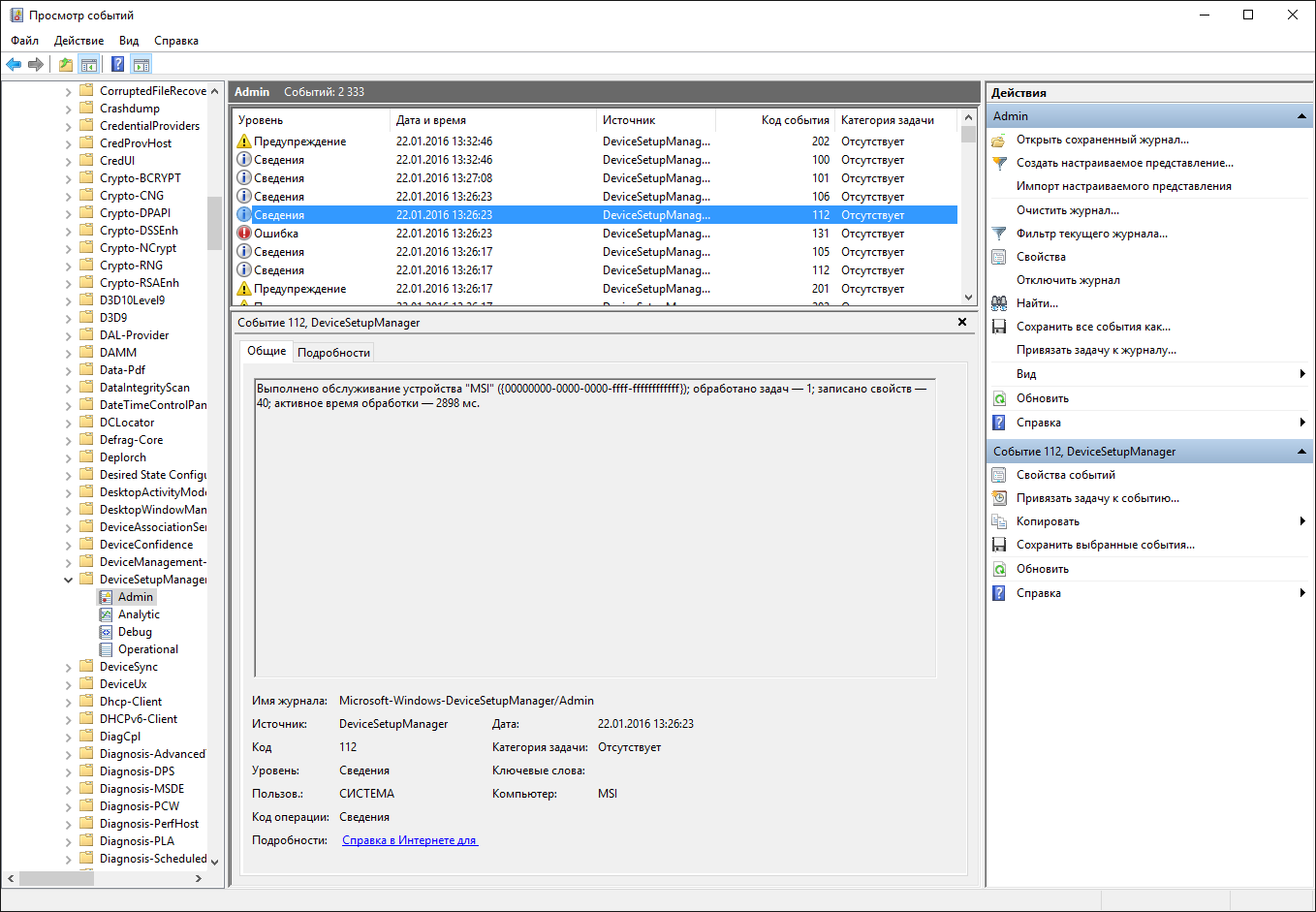Sort events by Date and time column
This screenshot has width=1316, height=912.
(493, 120)
